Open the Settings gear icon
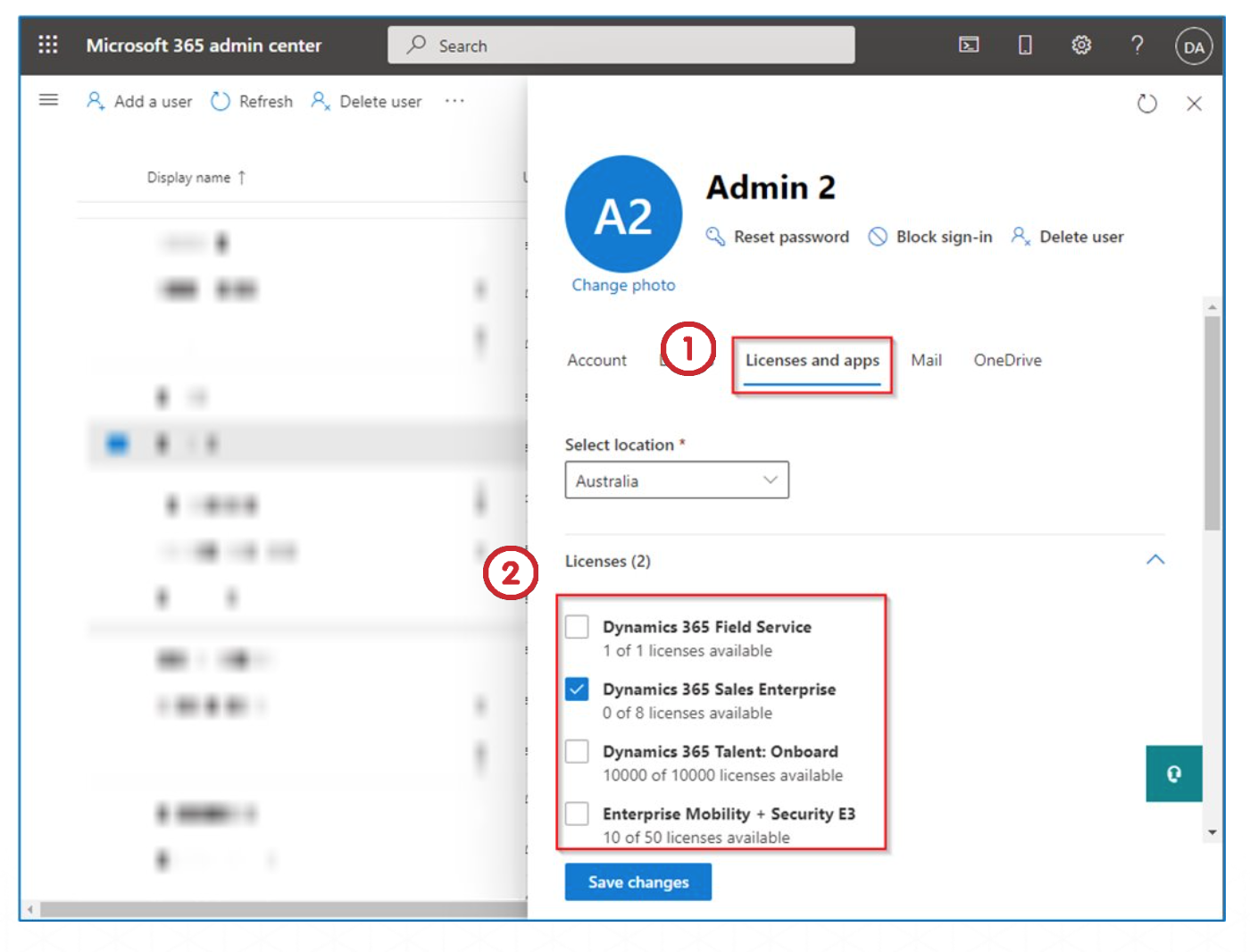Screen dimensions: 1250x952 pos(1081,45)
